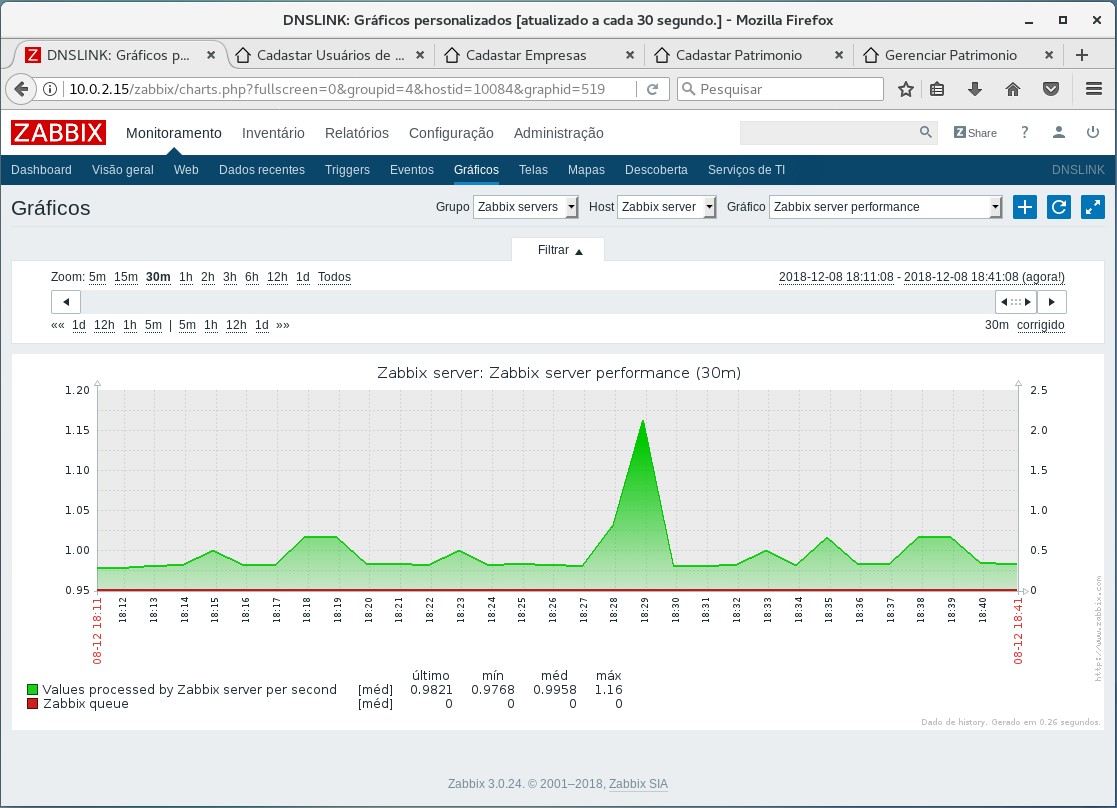This screenshot has height=808, width=1117.
Task: Open Zabbix Share link
Action: click(x=975, y=133)
